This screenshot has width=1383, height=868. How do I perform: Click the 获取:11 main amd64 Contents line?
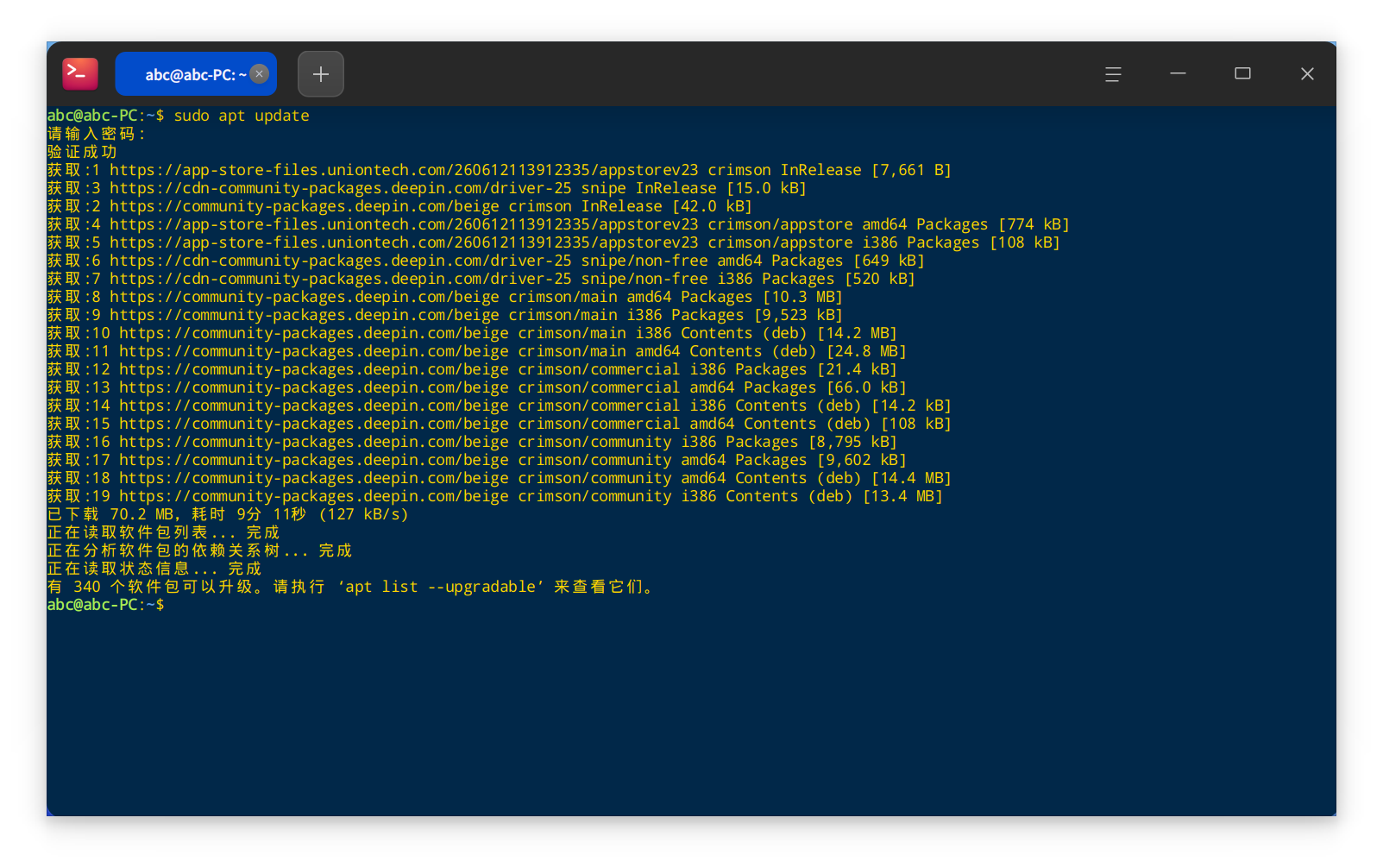pos(477,351)
